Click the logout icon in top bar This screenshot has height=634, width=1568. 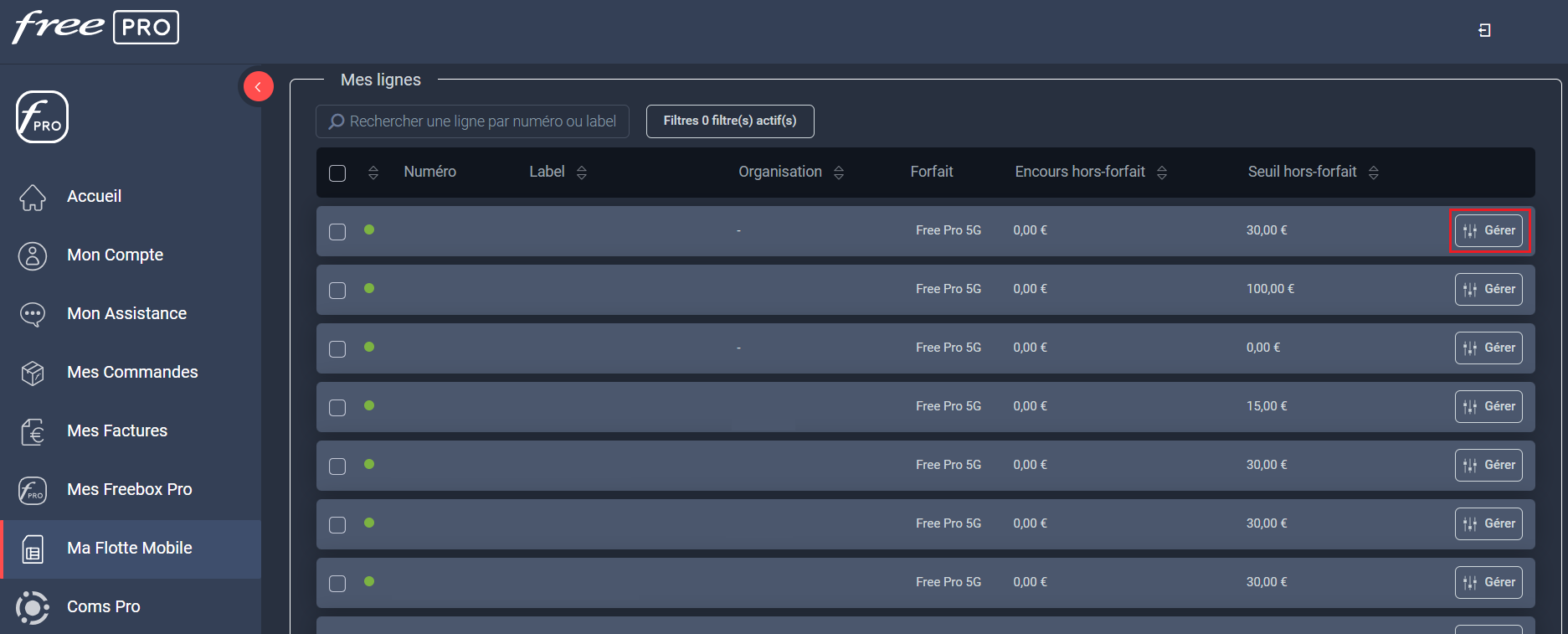tap(1484, 30)
